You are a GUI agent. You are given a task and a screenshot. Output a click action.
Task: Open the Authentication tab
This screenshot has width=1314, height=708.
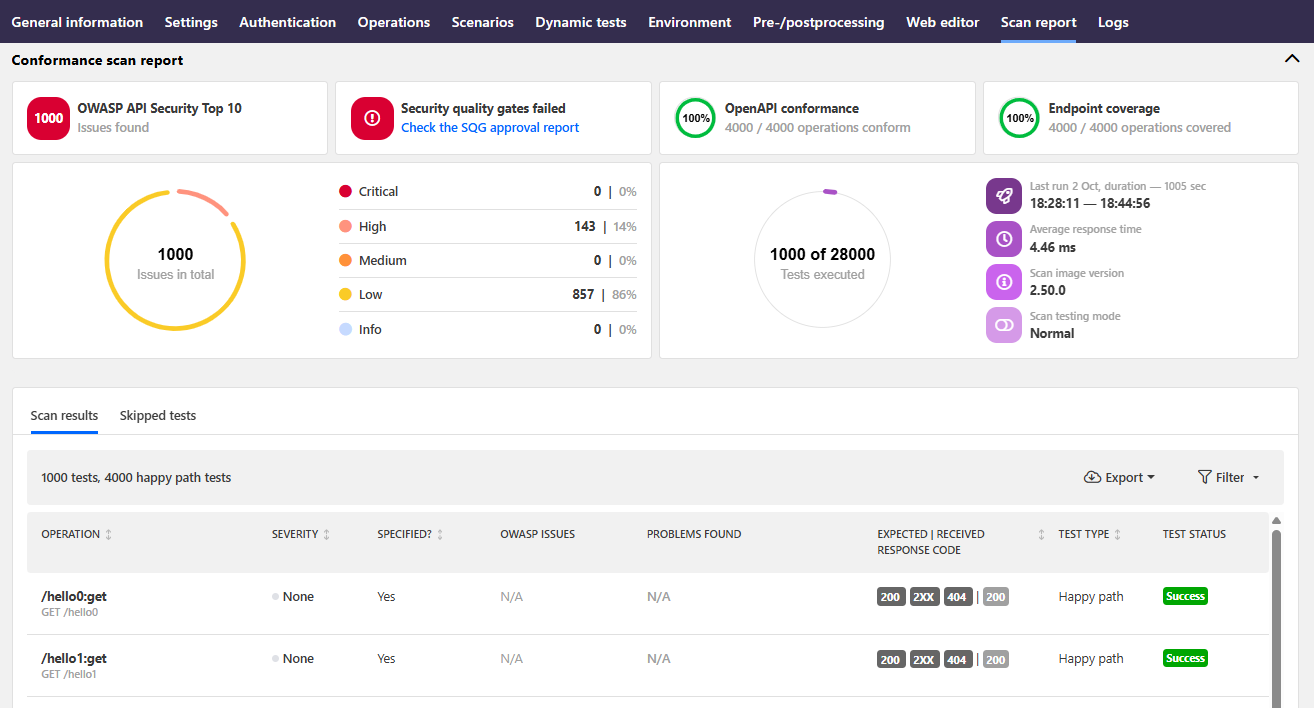click(x=287, y=22)
